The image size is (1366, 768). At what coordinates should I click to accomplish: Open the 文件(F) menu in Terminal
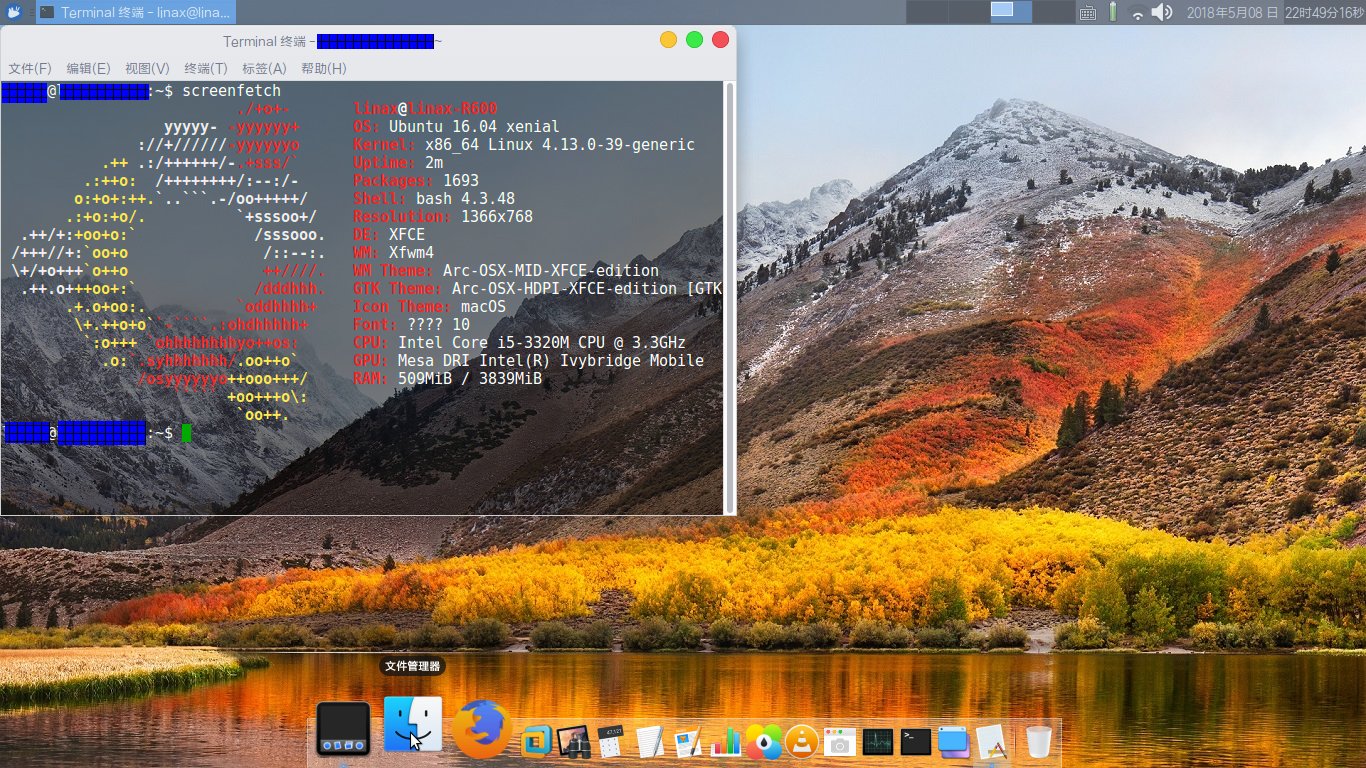point(30,68)
